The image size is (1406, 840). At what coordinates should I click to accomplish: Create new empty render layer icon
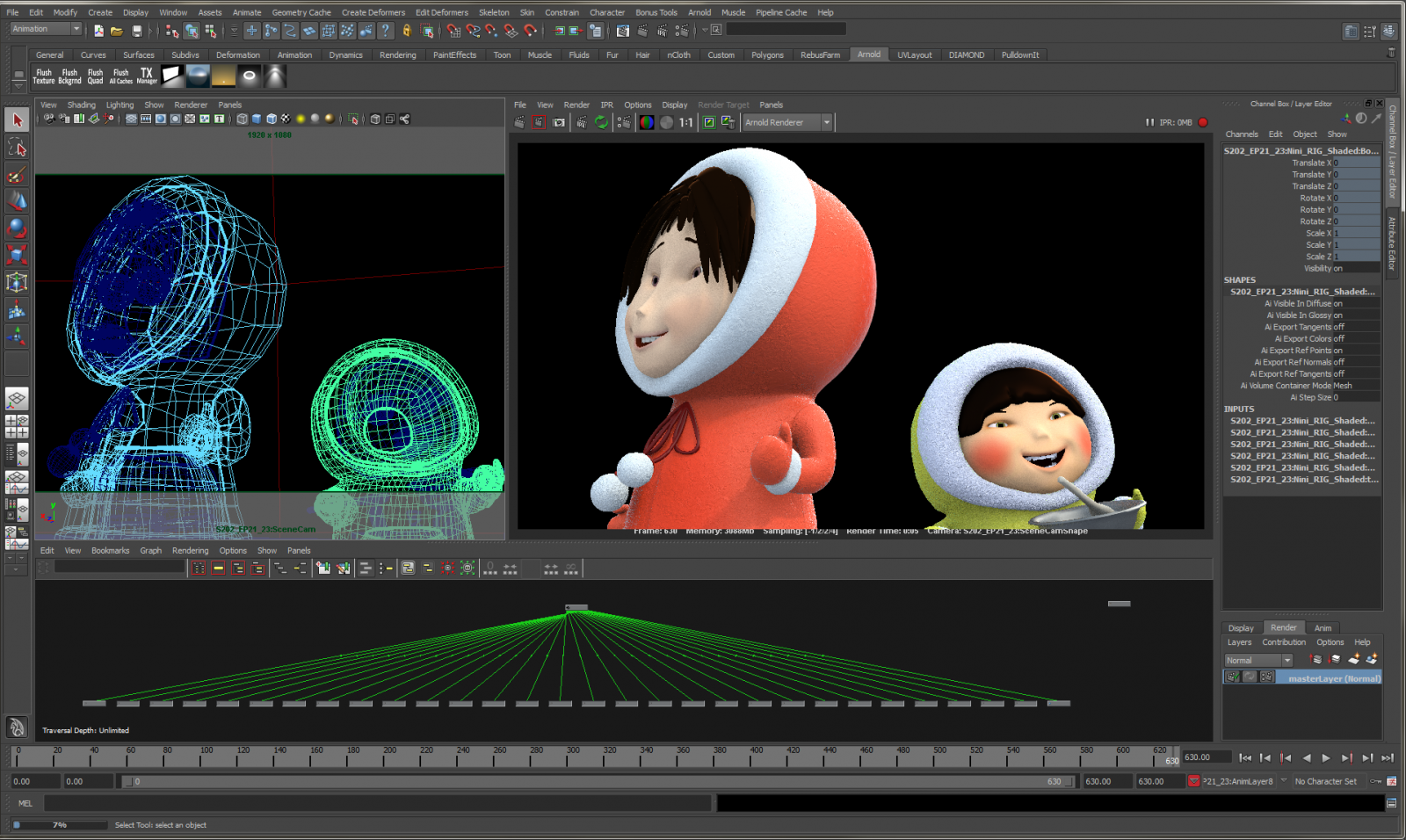click(x=1353, y=659)
